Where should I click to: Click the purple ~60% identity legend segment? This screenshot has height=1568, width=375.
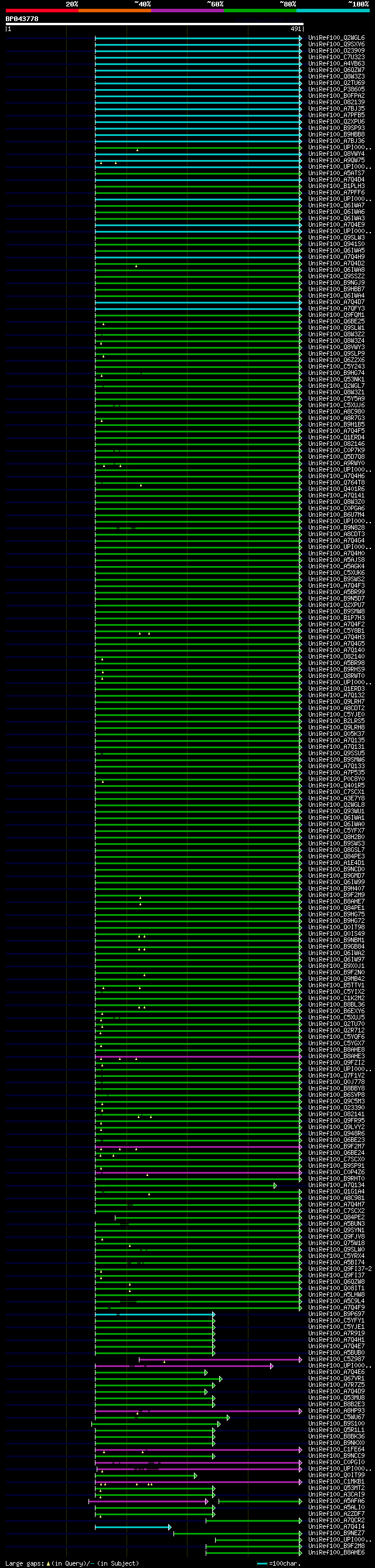[x=187, y=11]
